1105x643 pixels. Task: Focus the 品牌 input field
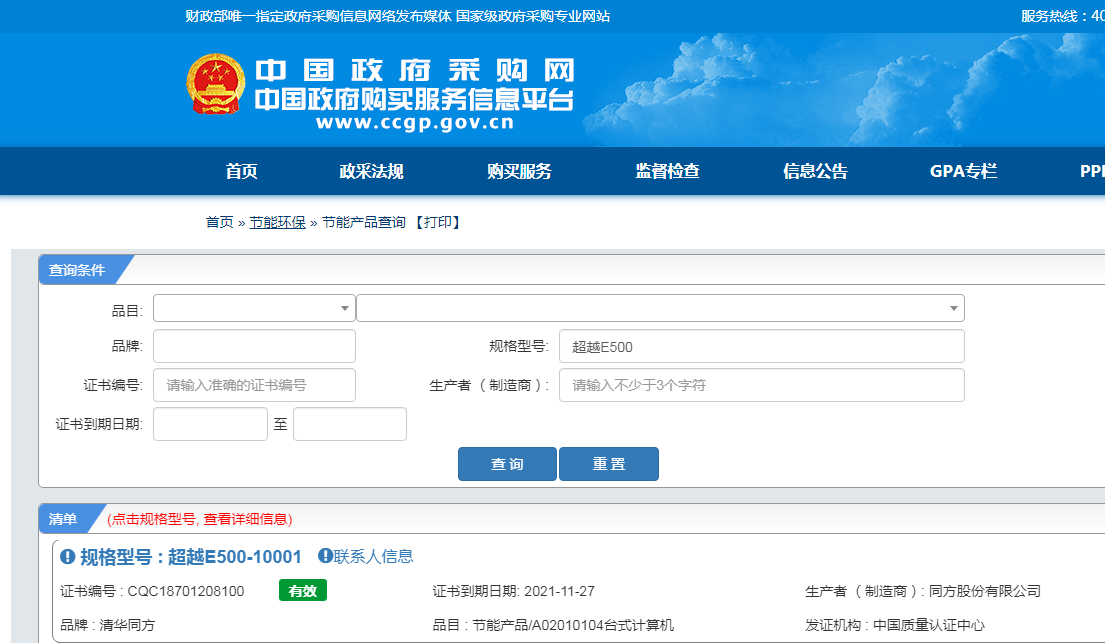pyautogui.click(x=254, y=346)
